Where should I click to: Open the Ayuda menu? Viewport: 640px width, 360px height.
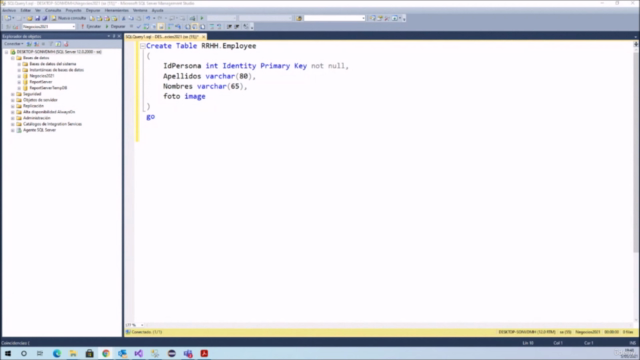click(x=158, y=10)
